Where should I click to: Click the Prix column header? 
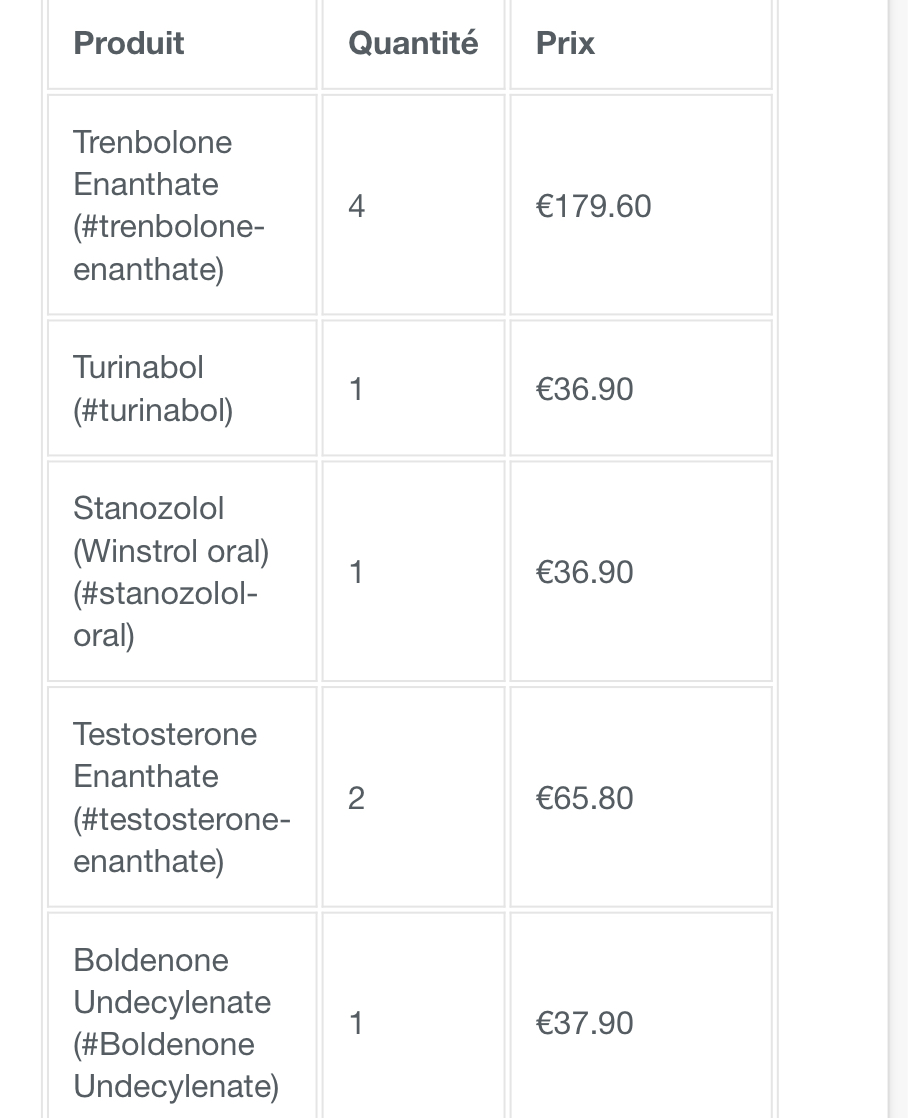pyautogui.click(x=565, y=43)
